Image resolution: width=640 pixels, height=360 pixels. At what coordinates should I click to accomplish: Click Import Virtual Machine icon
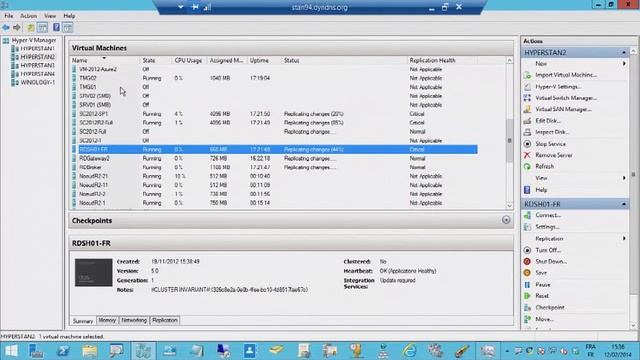coord(527,75)
